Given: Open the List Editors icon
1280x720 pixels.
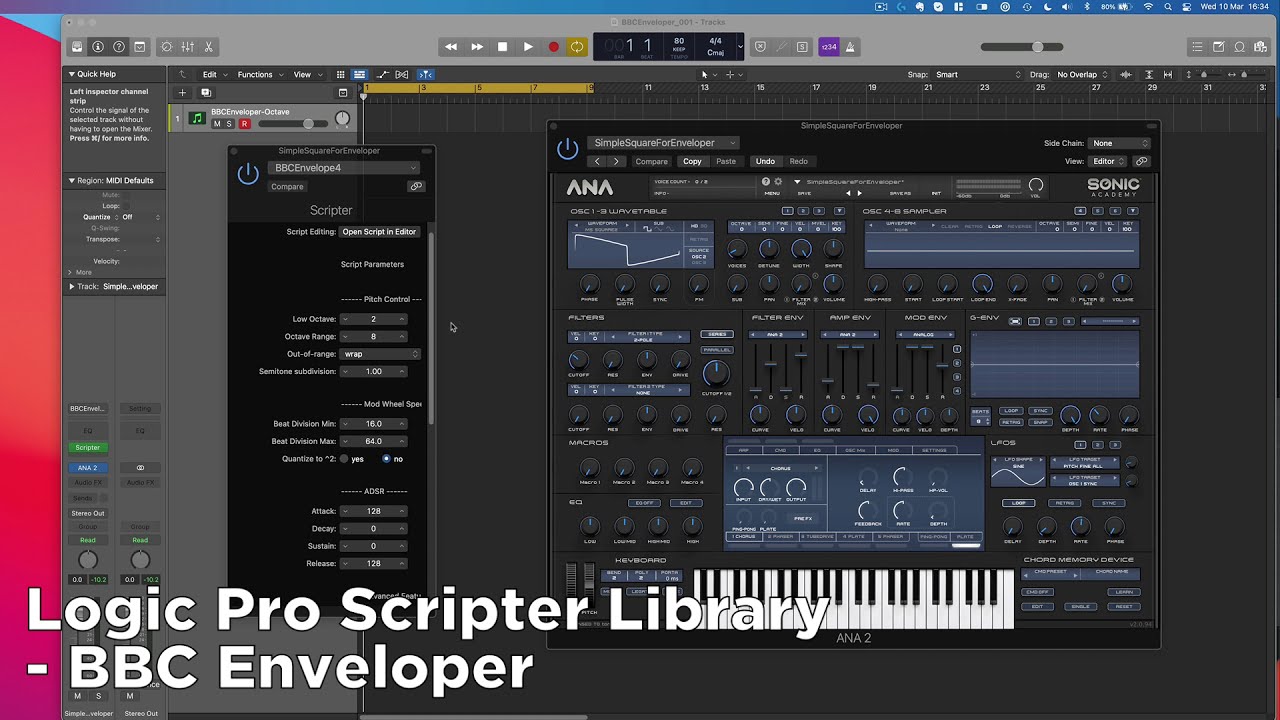Looking at the screenshot, I should coord(1197,47).
